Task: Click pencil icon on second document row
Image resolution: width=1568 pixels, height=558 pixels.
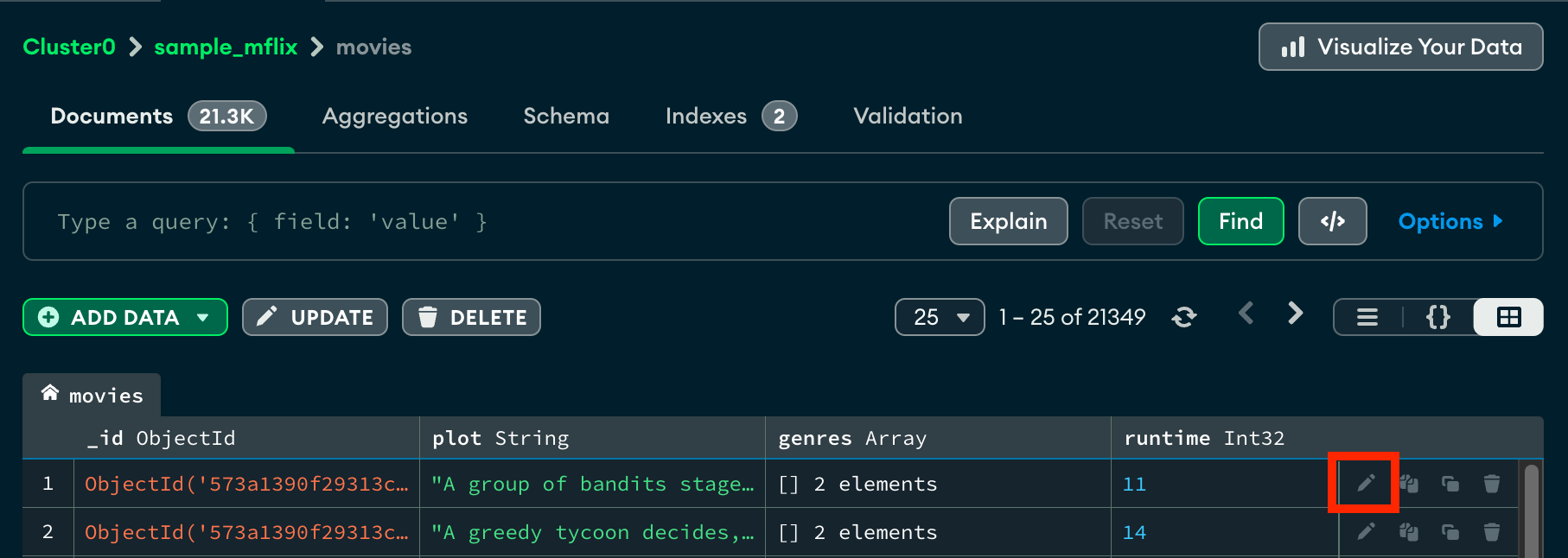Action: click(x=1366, y=532)
